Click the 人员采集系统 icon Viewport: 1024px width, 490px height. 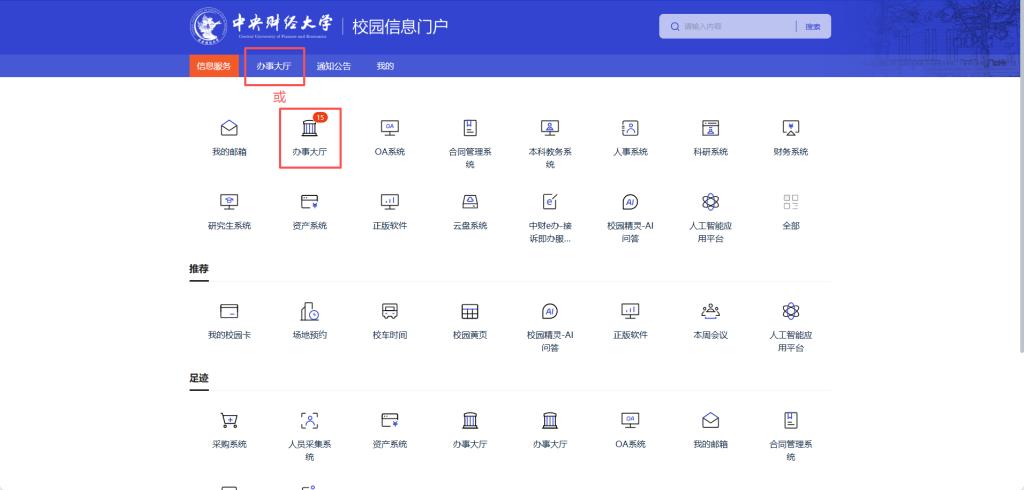coord(309,421)
